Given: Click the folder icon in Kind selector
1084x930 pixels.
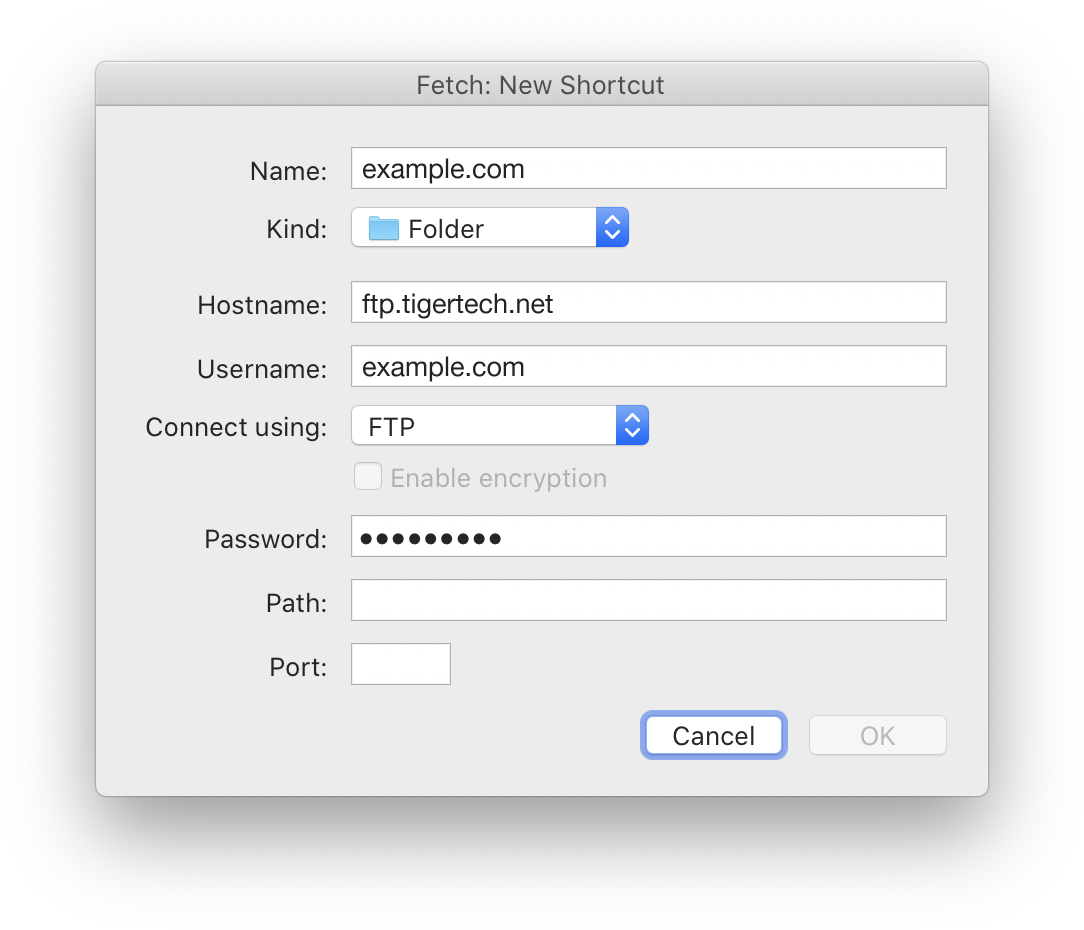Looking at the screenshot, I should point(383,229).
